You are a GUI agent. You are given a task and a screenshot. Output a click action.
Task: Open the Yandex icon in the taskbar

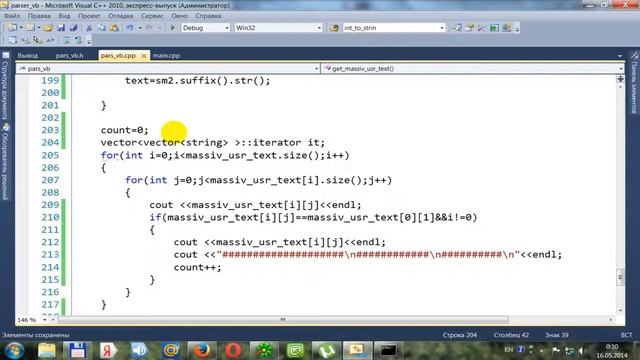coord(108,350)
